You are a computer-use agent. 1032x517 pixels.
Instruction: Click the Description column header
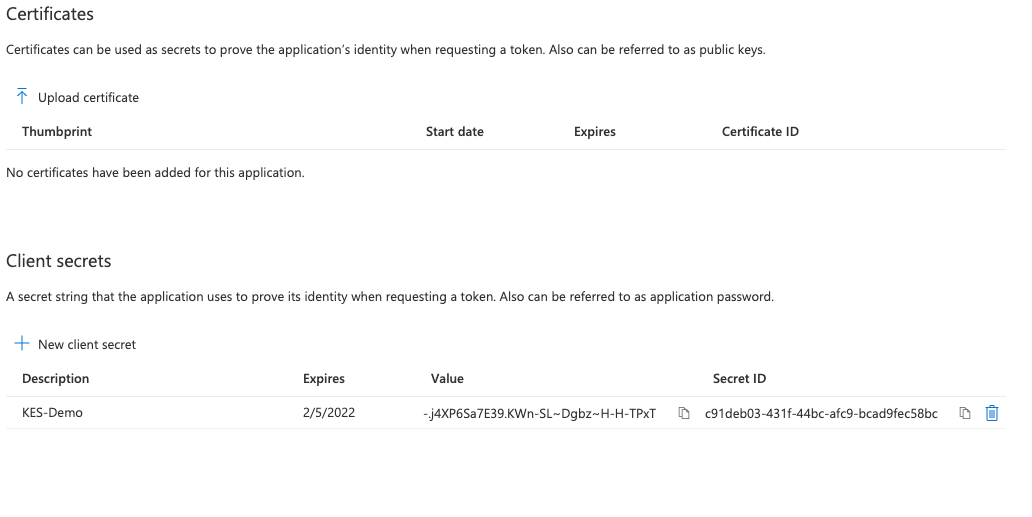[56, 378]
